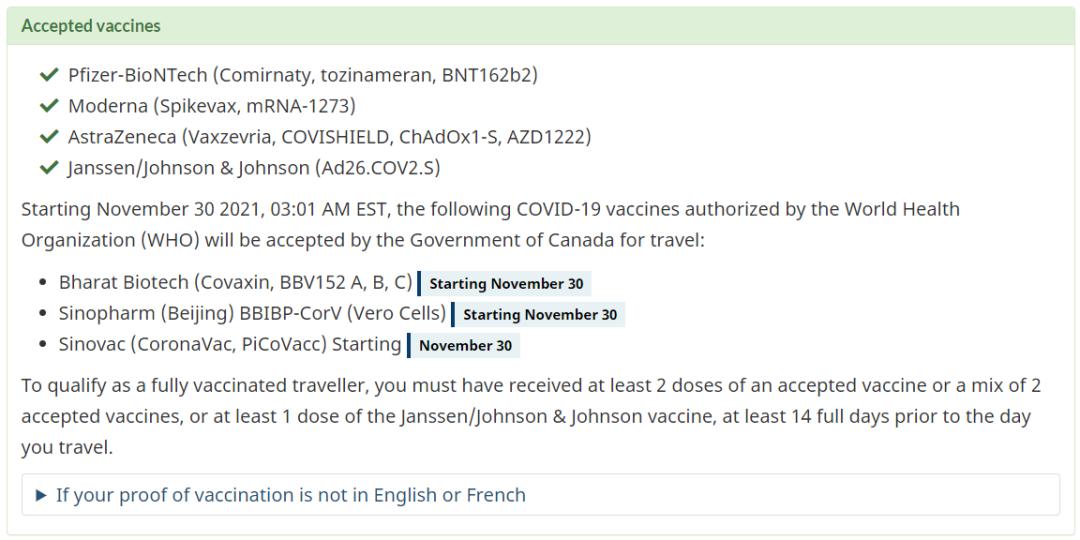
Task: Click the Moderna (Spikevax, mRNA-1273) entry
Action: (212, 106)
